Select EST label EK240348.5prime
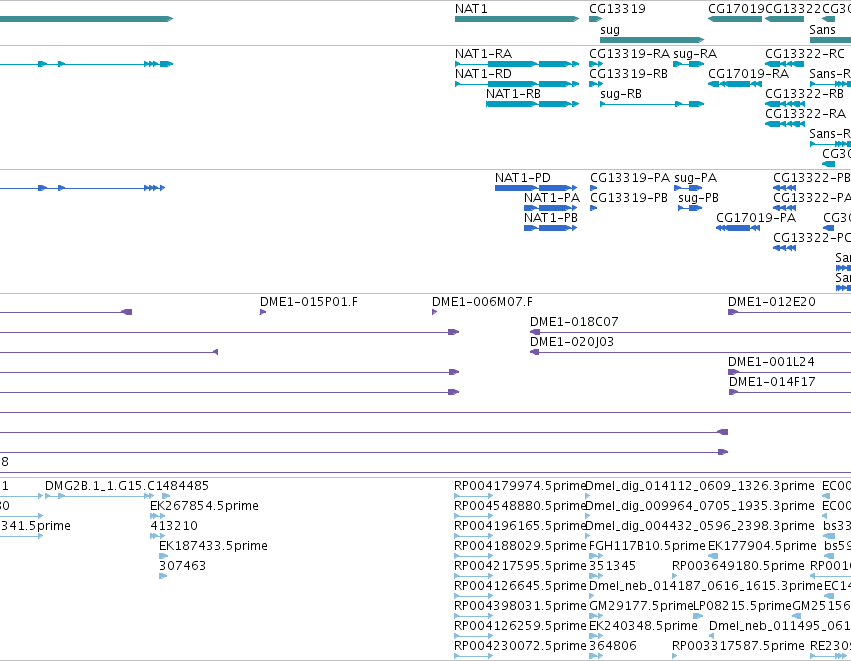The image size is (851, 661). pyautogui.click(x=643, y=626)
